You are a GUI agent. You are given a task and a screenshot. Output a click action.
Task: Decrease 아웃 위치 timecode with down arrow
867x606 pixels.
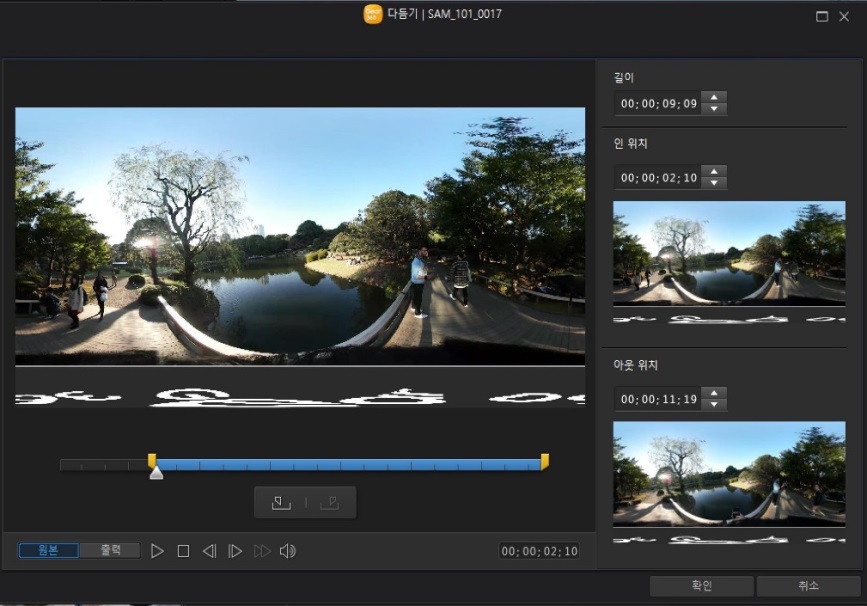714,404
